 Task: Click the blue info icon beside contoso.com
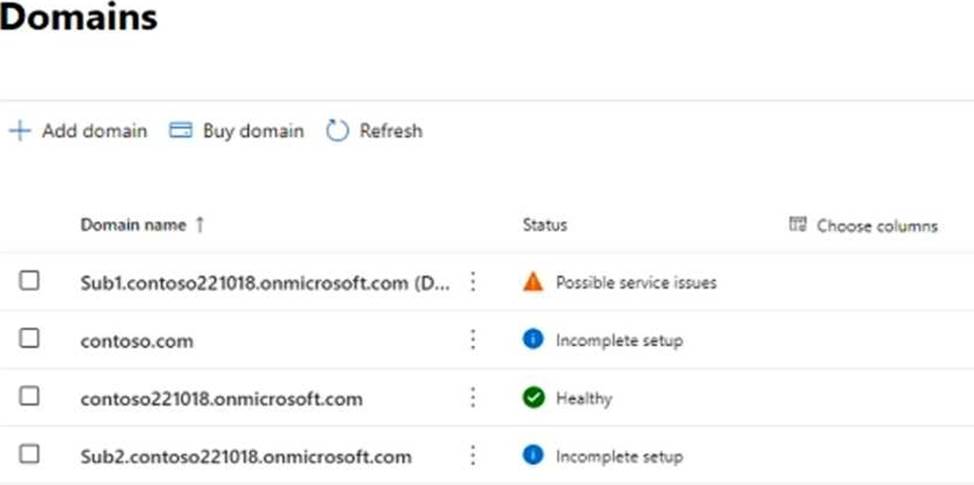point(533,340)
